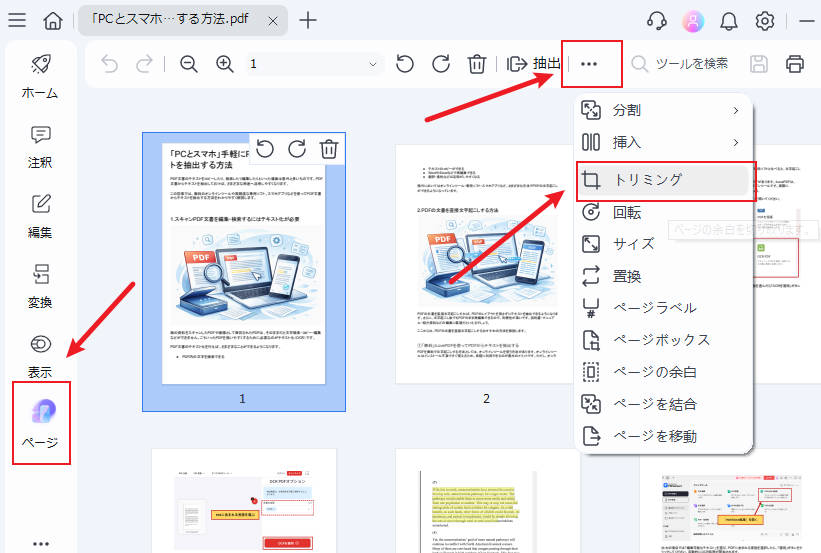Open 注釈 in the sidebar
Image resolution: width=821 pixels, height=553 pixels.
click(40, 147)
